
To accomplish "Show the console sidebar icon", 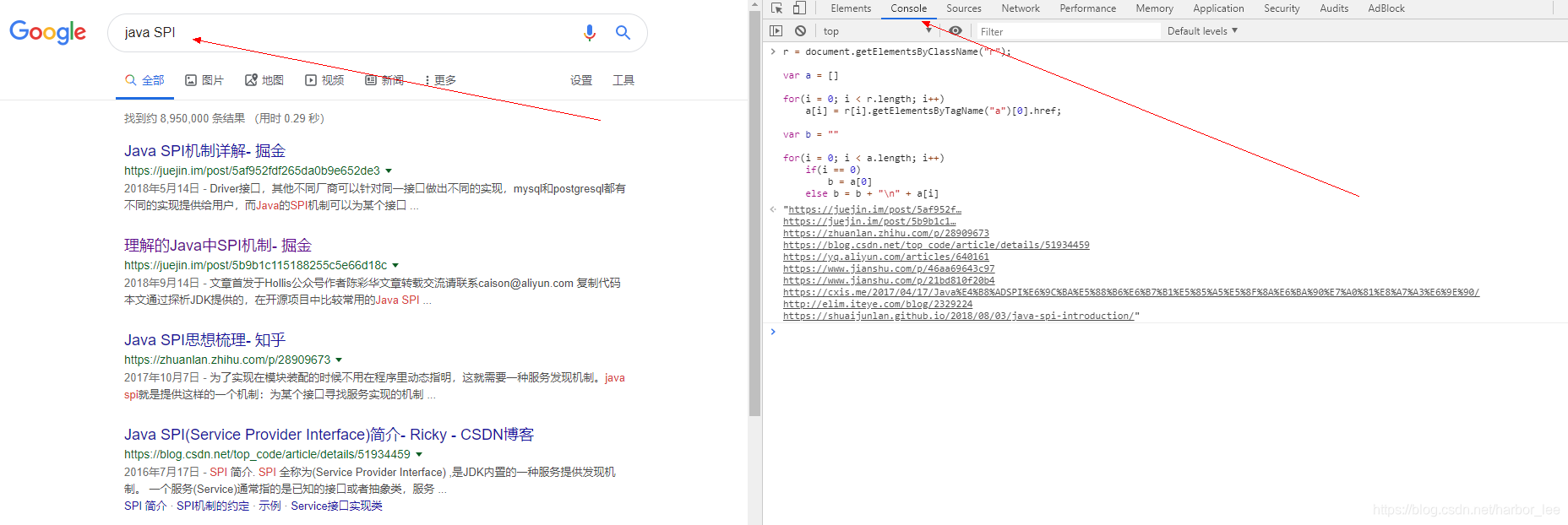I will pyautogui.click(x=776, y=31).
